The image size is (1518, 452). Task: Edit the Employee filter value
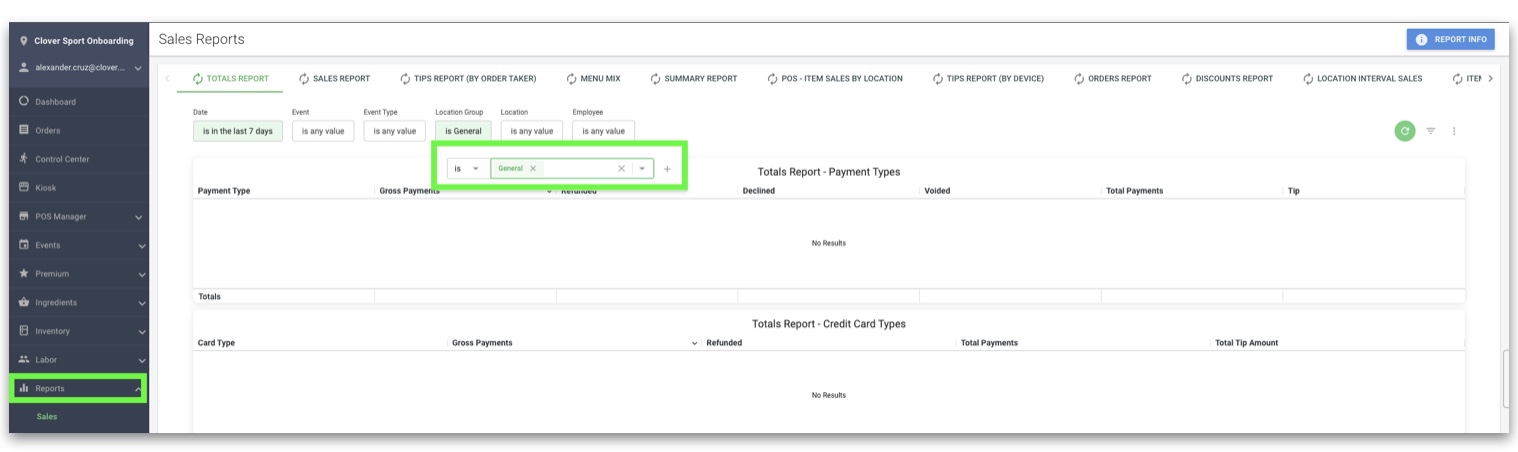click(603, 131)
